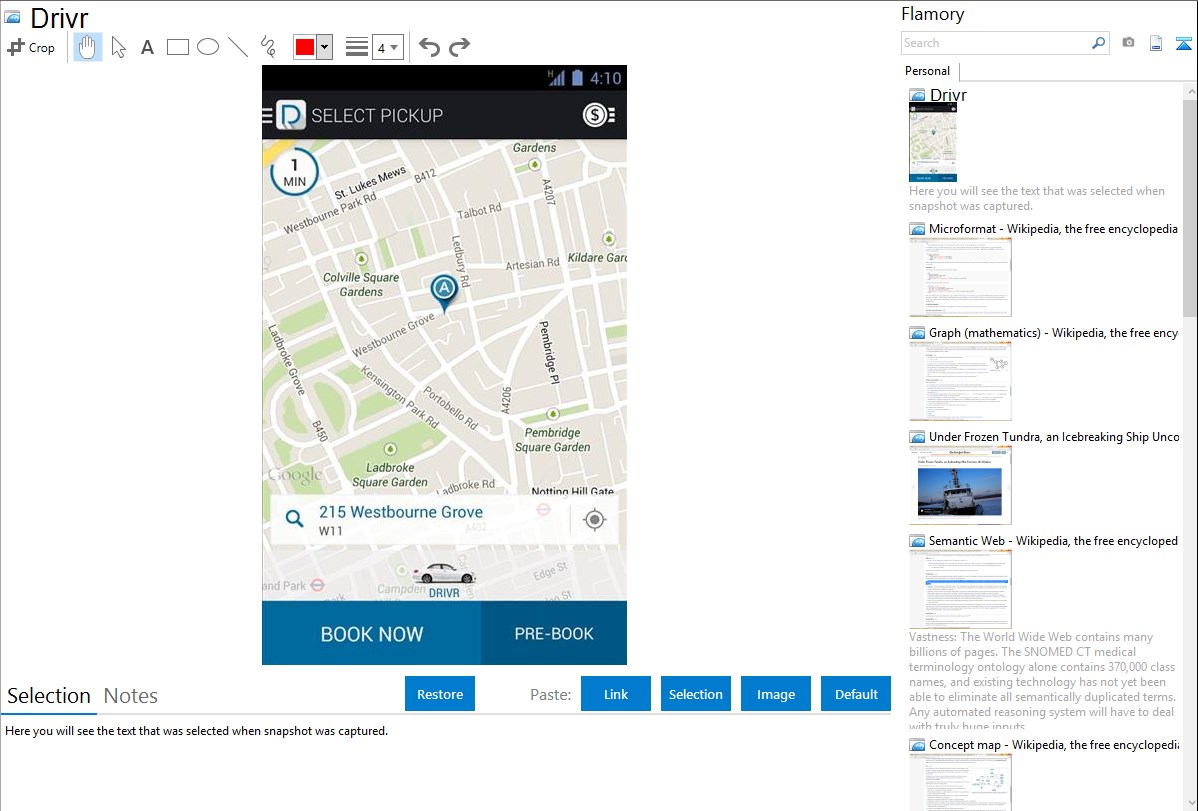Click the 1 MIN arrival time badge
The width and height of the screenshot is (1198, 811).
point(294,173)
